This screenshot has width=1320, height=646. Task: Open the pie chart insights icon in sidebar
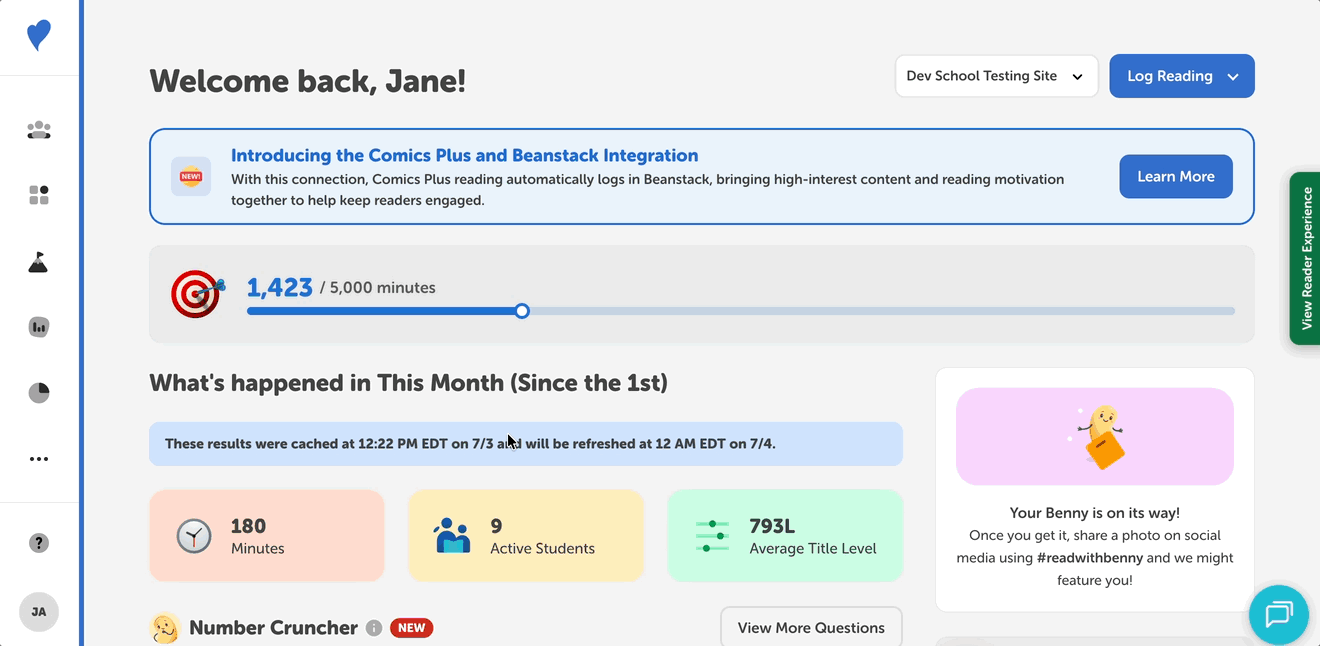[39, 392]
